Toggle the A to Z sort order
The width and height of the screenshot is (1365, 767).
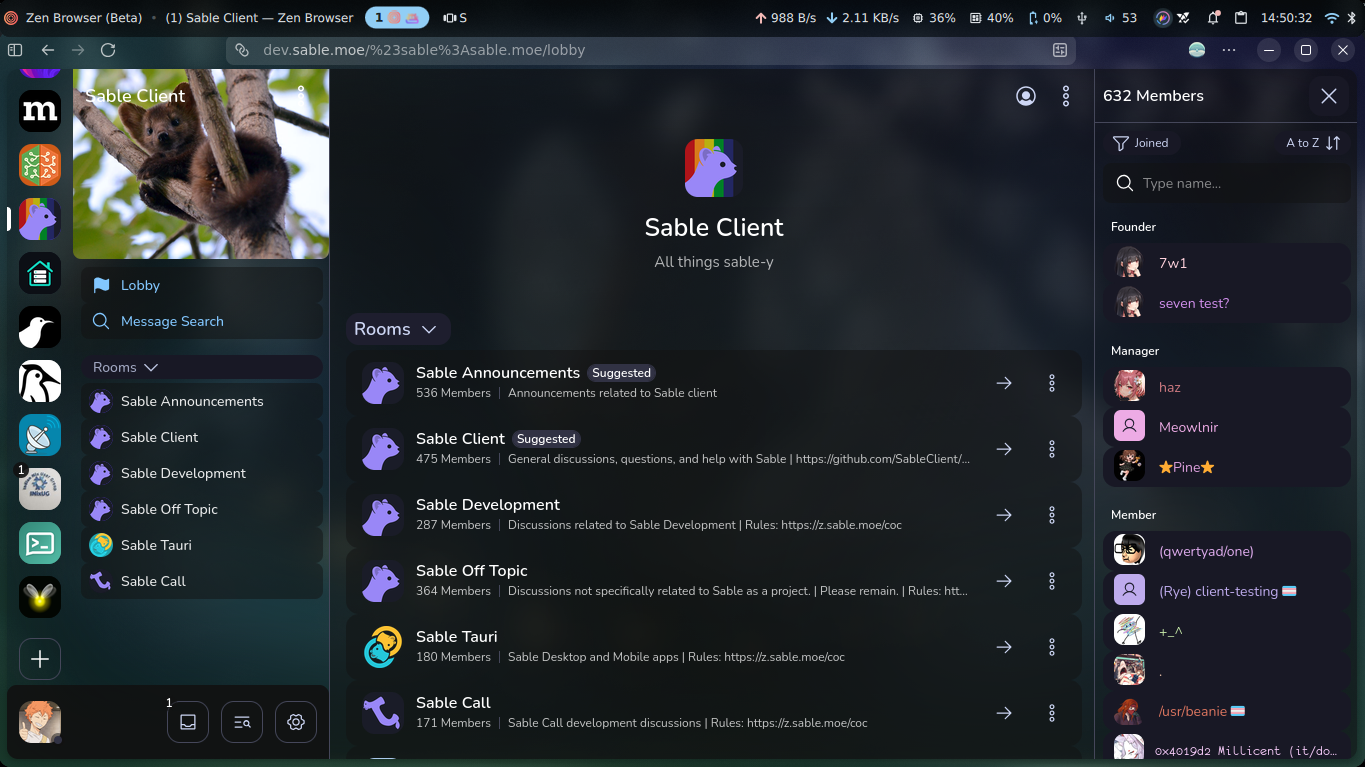pos(1313,143)
